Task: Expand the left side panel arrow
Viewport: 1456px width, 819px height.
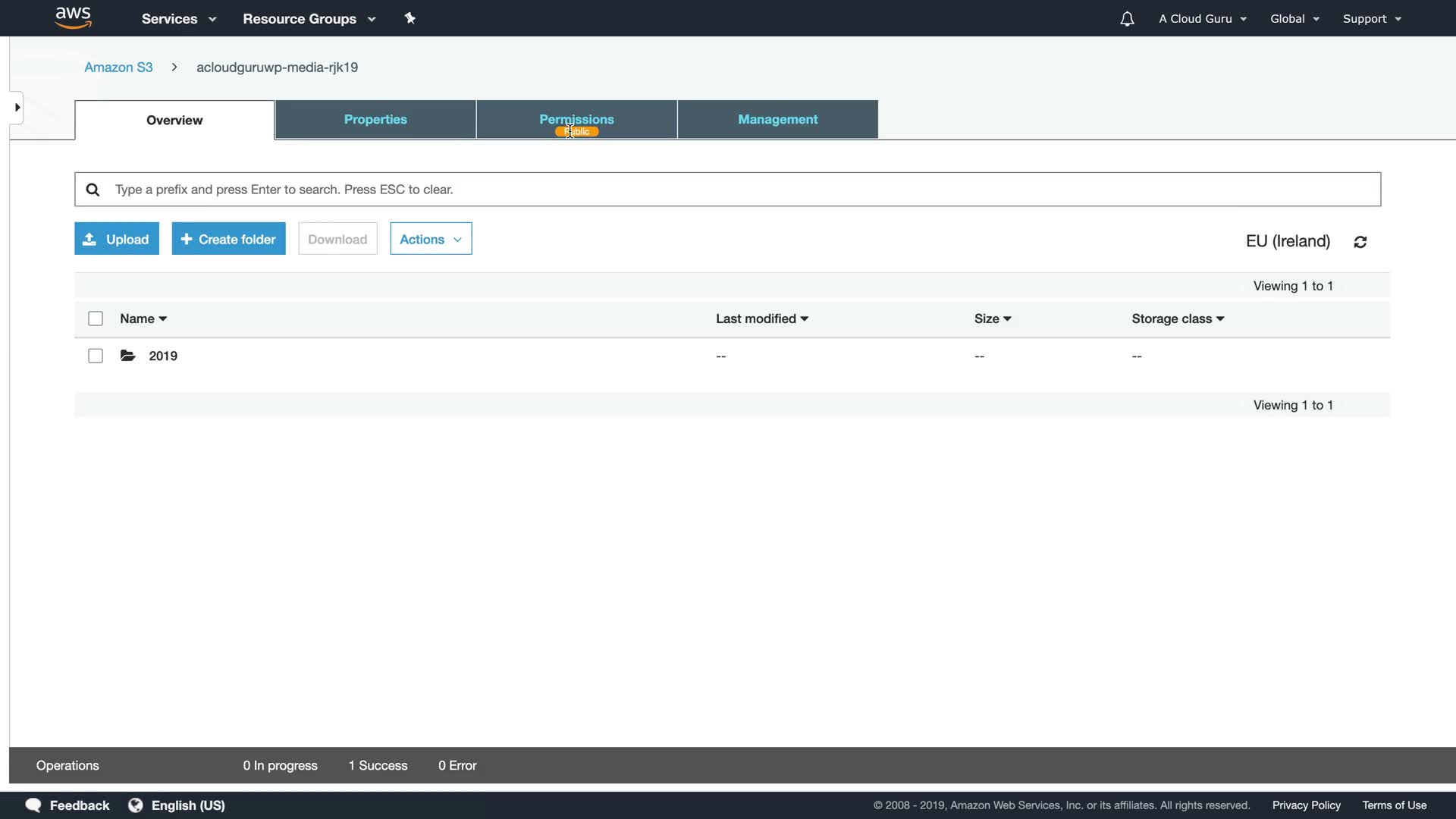Action: point(17,108)
